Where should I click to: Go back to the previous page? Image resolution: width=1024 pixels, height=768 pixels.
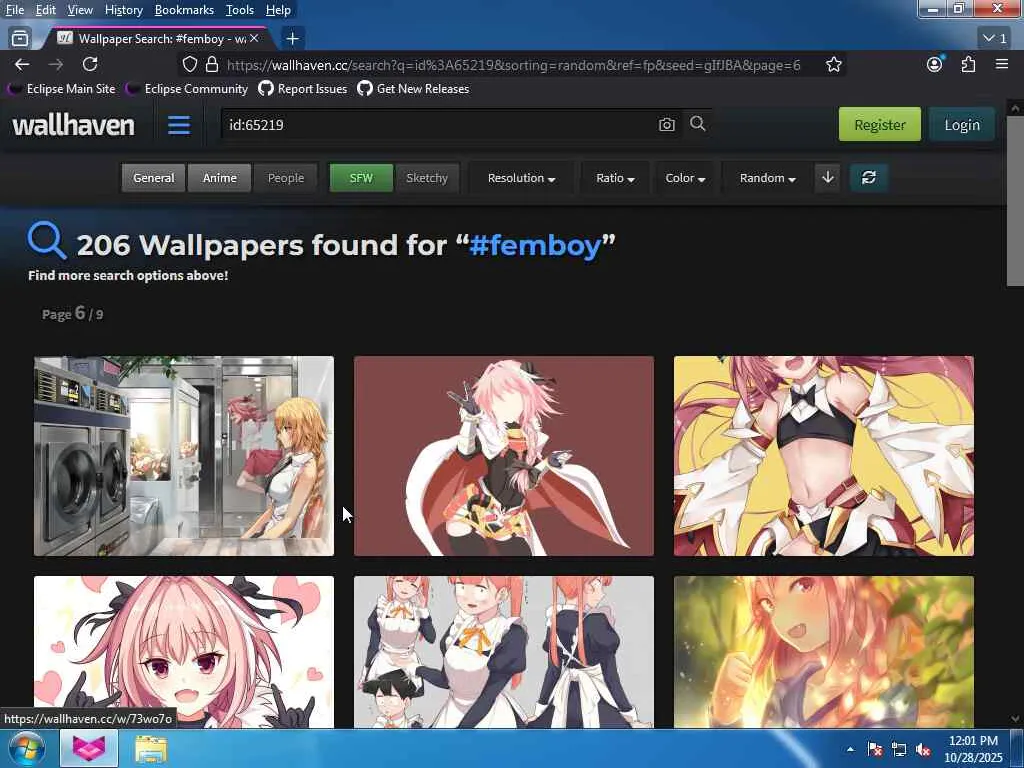click(x=22, y=64)
